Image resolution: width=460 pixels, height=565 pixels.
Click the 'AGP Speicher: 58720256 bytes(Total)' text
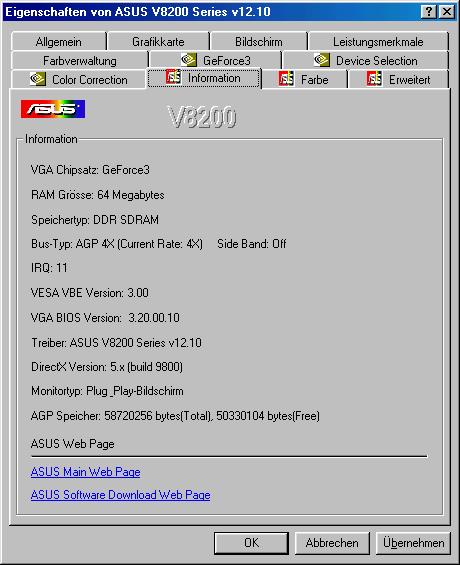click(121, 416)
